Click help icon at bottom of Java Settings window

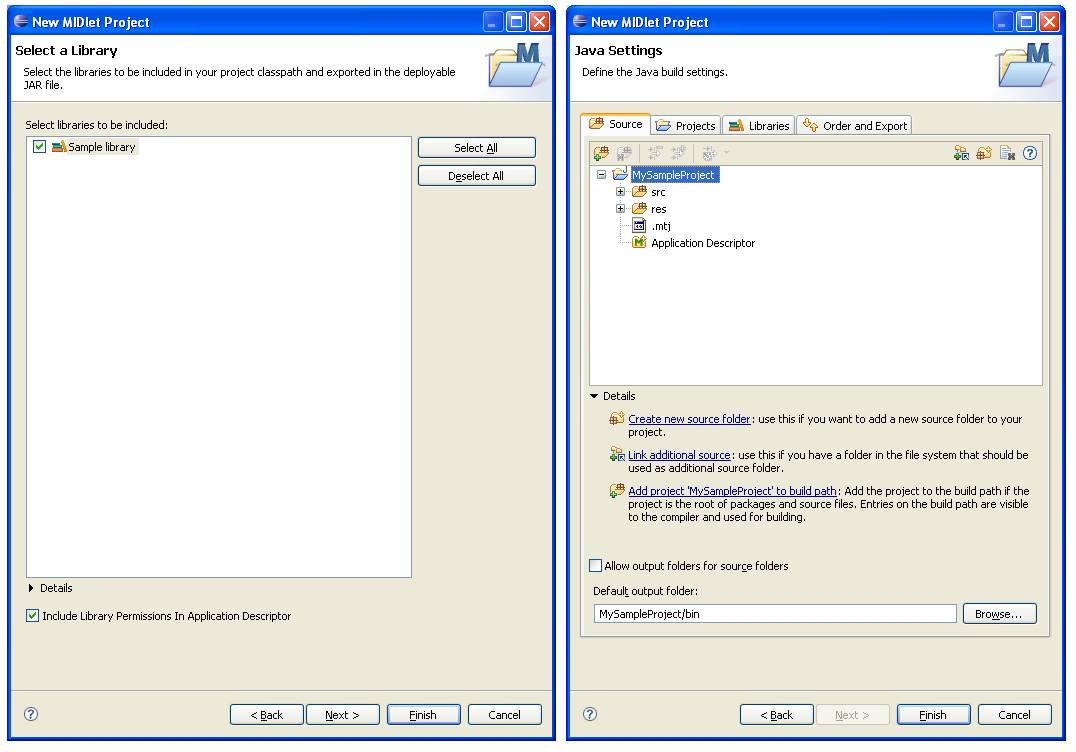590,714
